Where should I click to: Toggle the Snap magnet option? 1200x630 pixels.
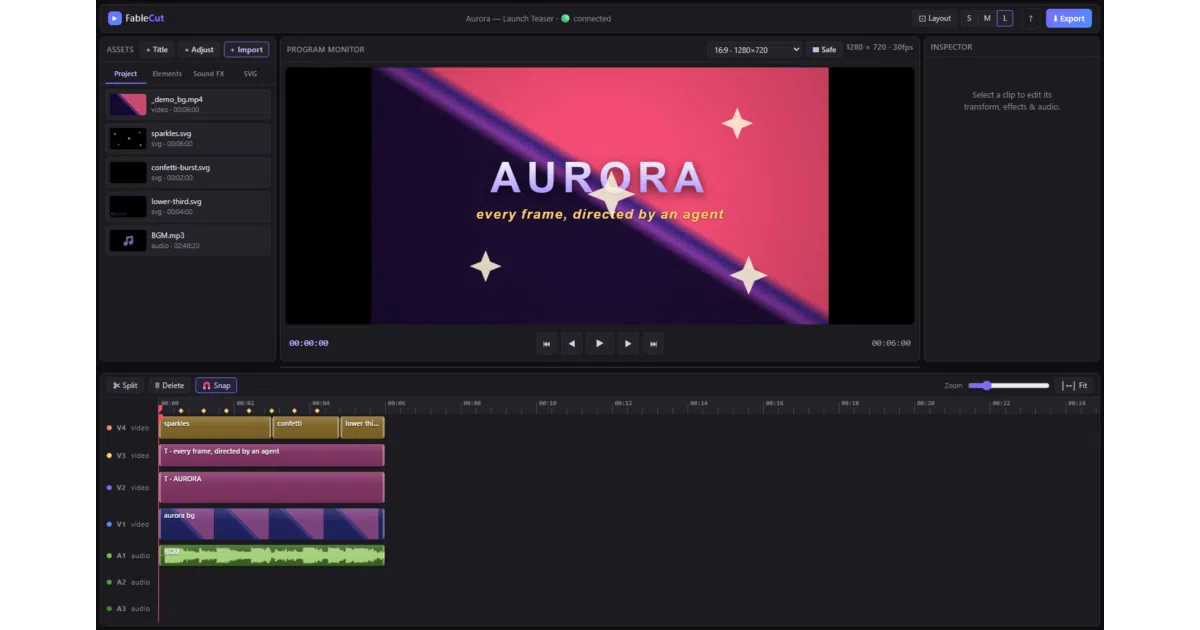click(x=216, y=385)
